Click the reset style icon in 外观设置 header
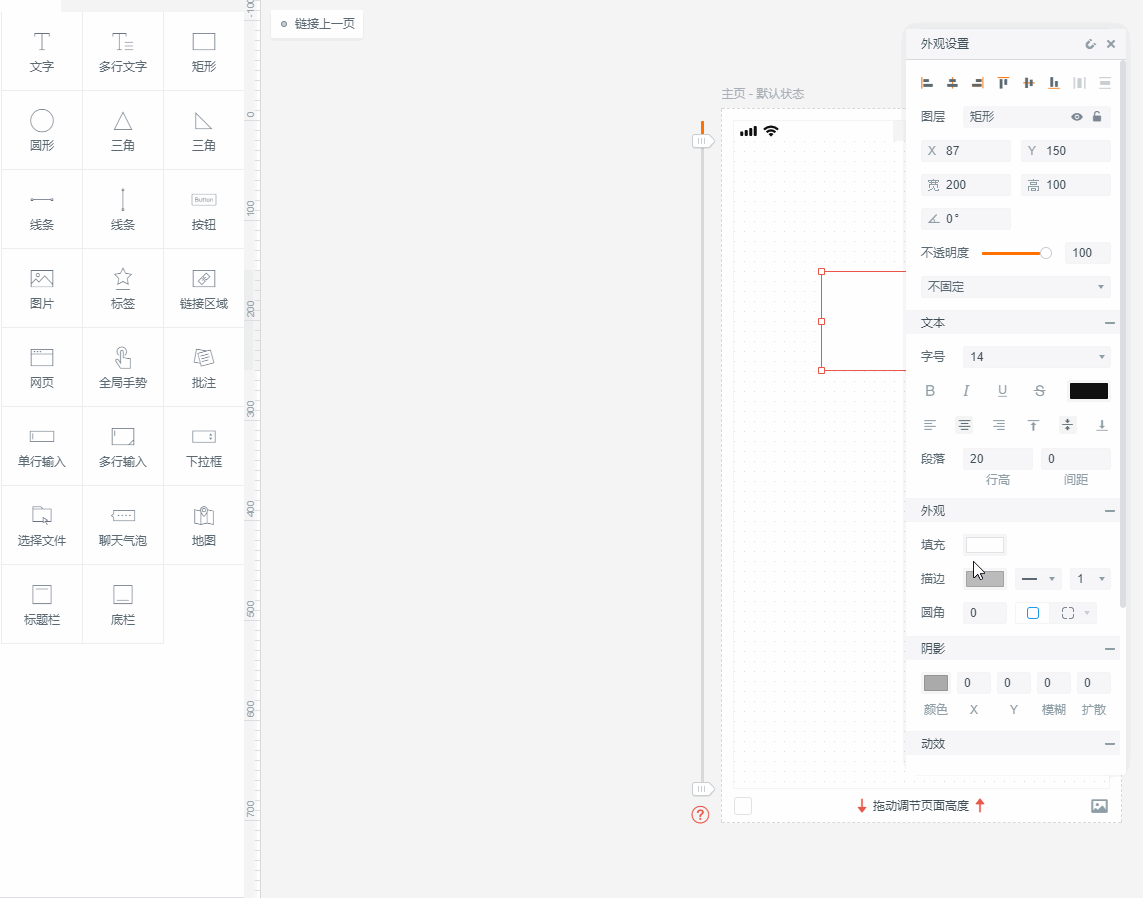 point(1090,44)
